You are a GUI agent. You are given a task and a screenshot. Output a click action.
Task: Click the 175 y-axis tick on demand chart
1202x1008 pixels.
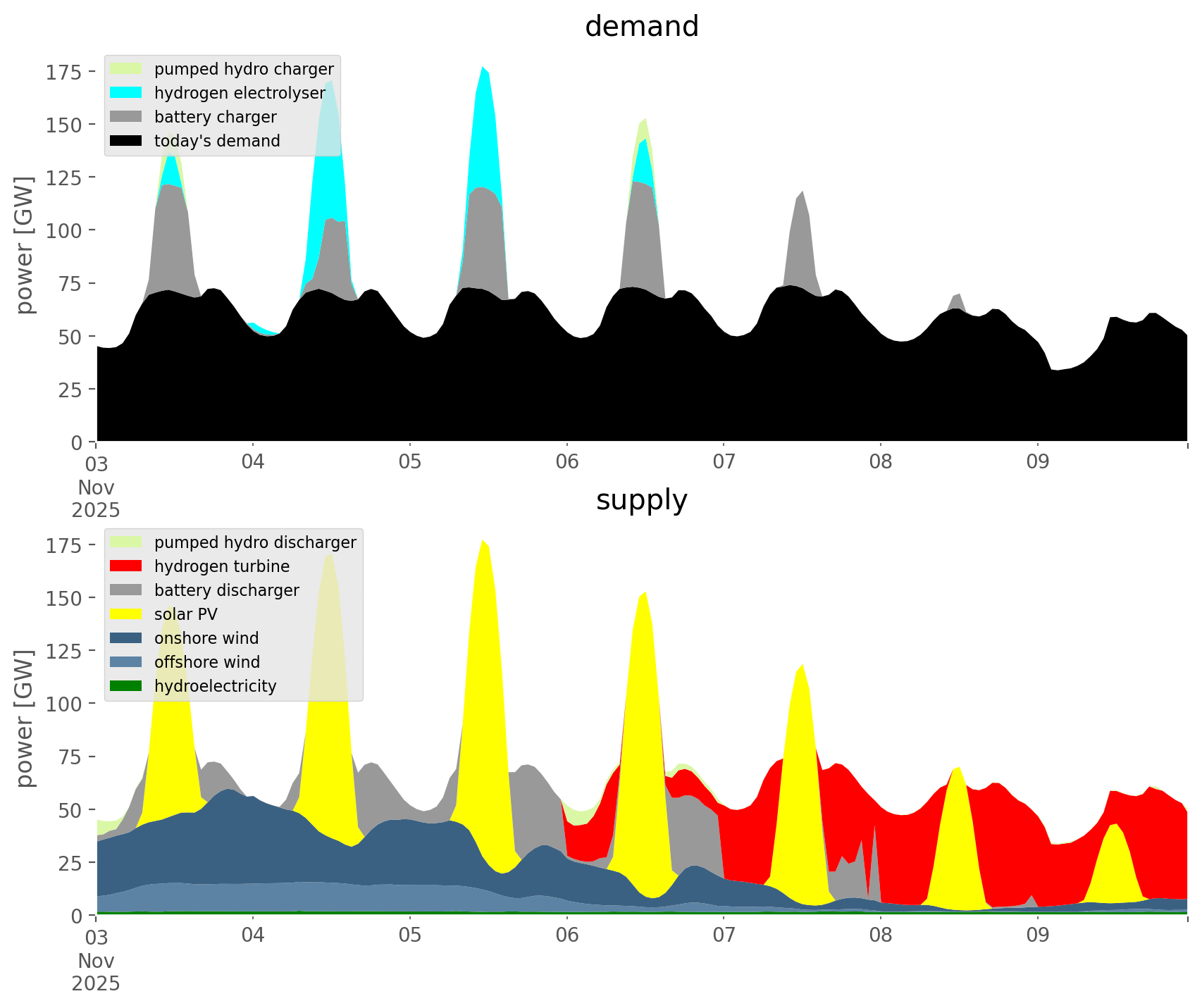(x=64, y=72)
